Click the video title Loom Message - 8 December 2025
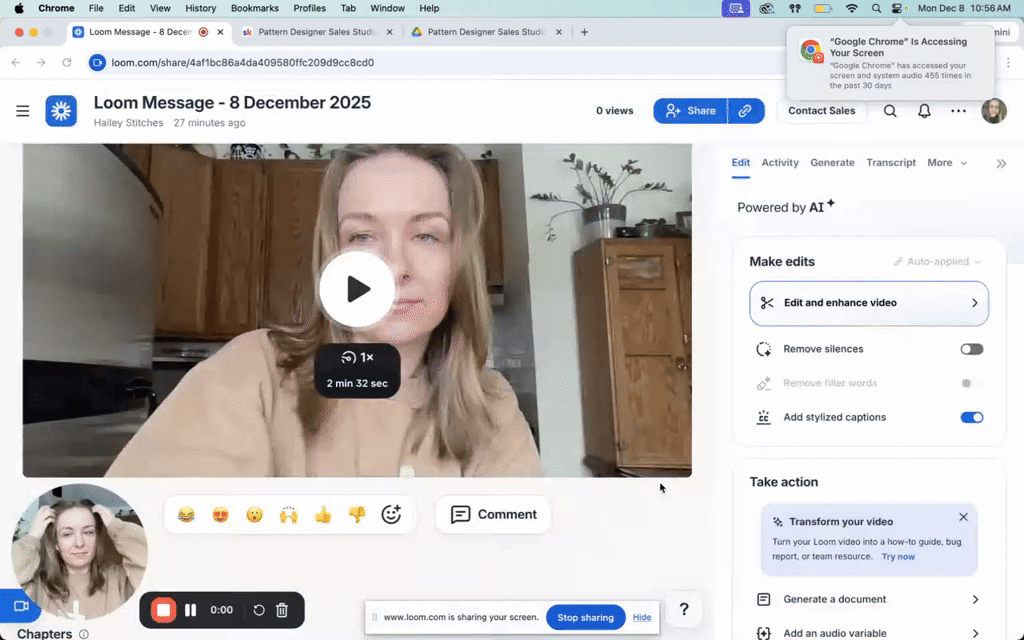The image size is (1024, 640). point(232,103)
